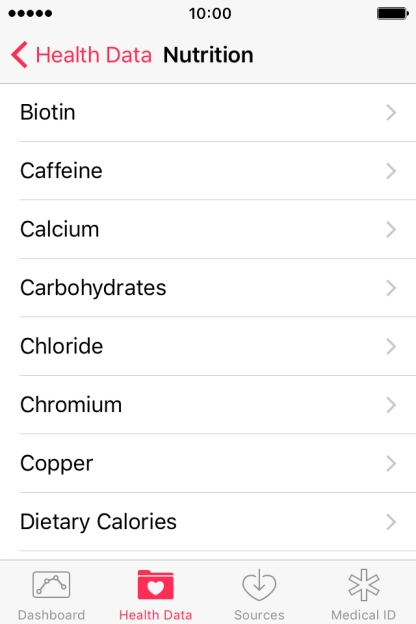Switch to the Dashboard tab label
This screenshot has width=416, height=624.
click(51, 615)
